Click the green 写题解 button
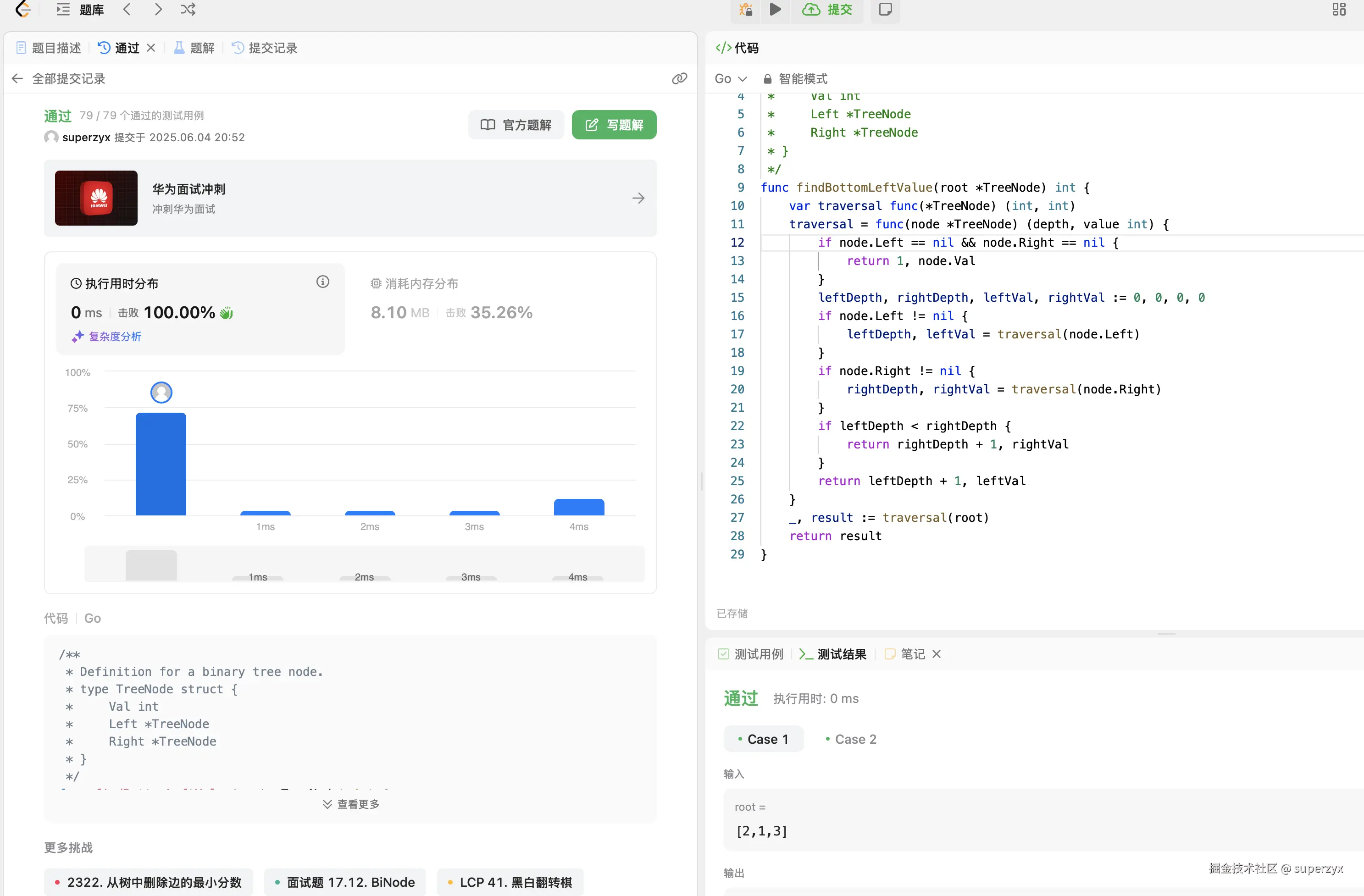The height and width of the screenshot is (896, 1364). (614, 125)
